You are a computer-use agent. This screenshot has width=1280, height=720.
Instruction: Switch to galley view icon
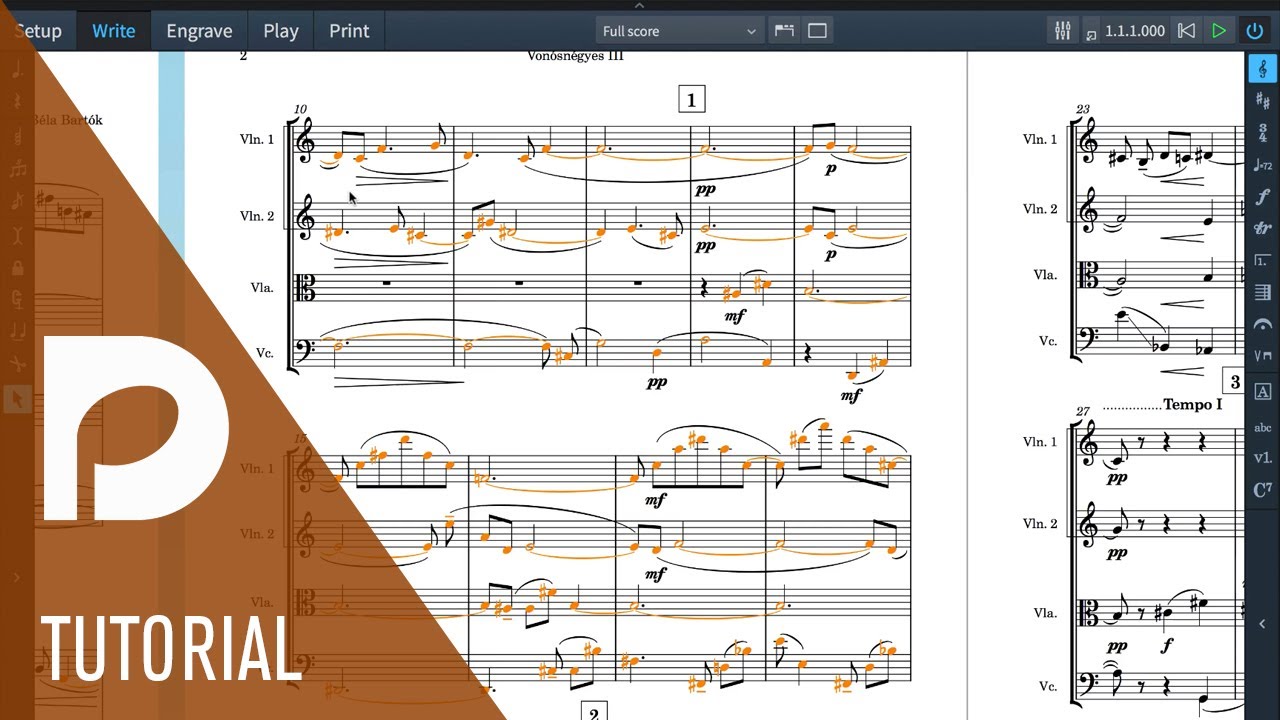point(784,31)
